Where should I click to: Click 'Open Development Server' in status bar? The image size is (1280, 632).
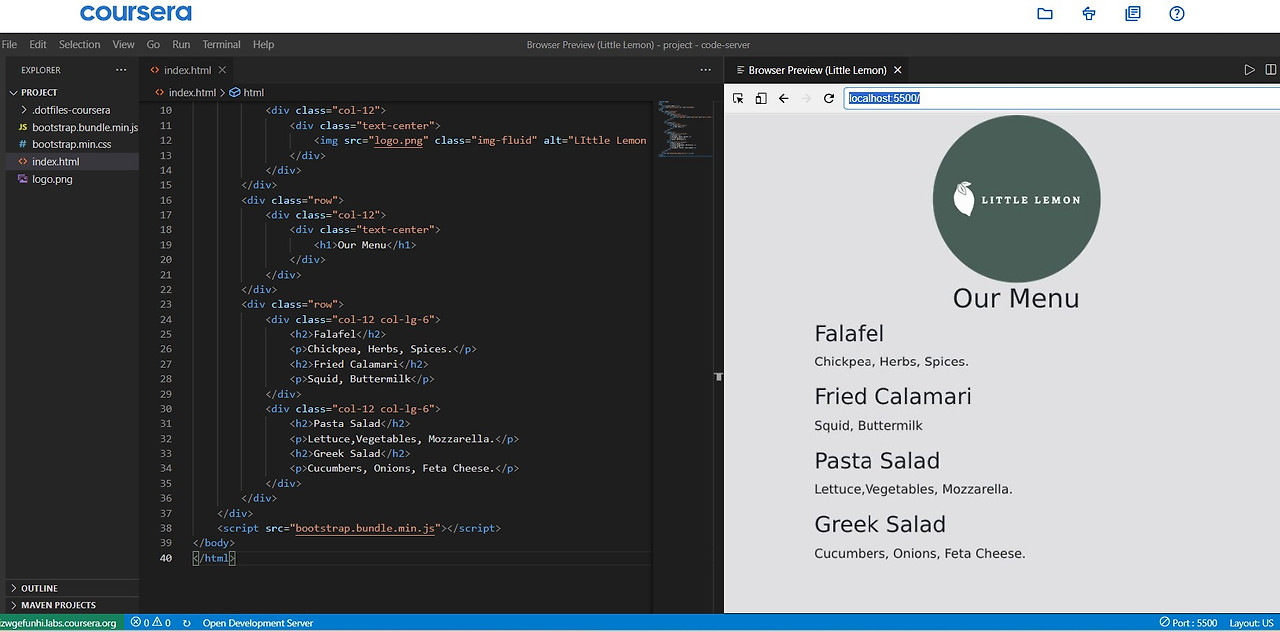tap(258, 623)
